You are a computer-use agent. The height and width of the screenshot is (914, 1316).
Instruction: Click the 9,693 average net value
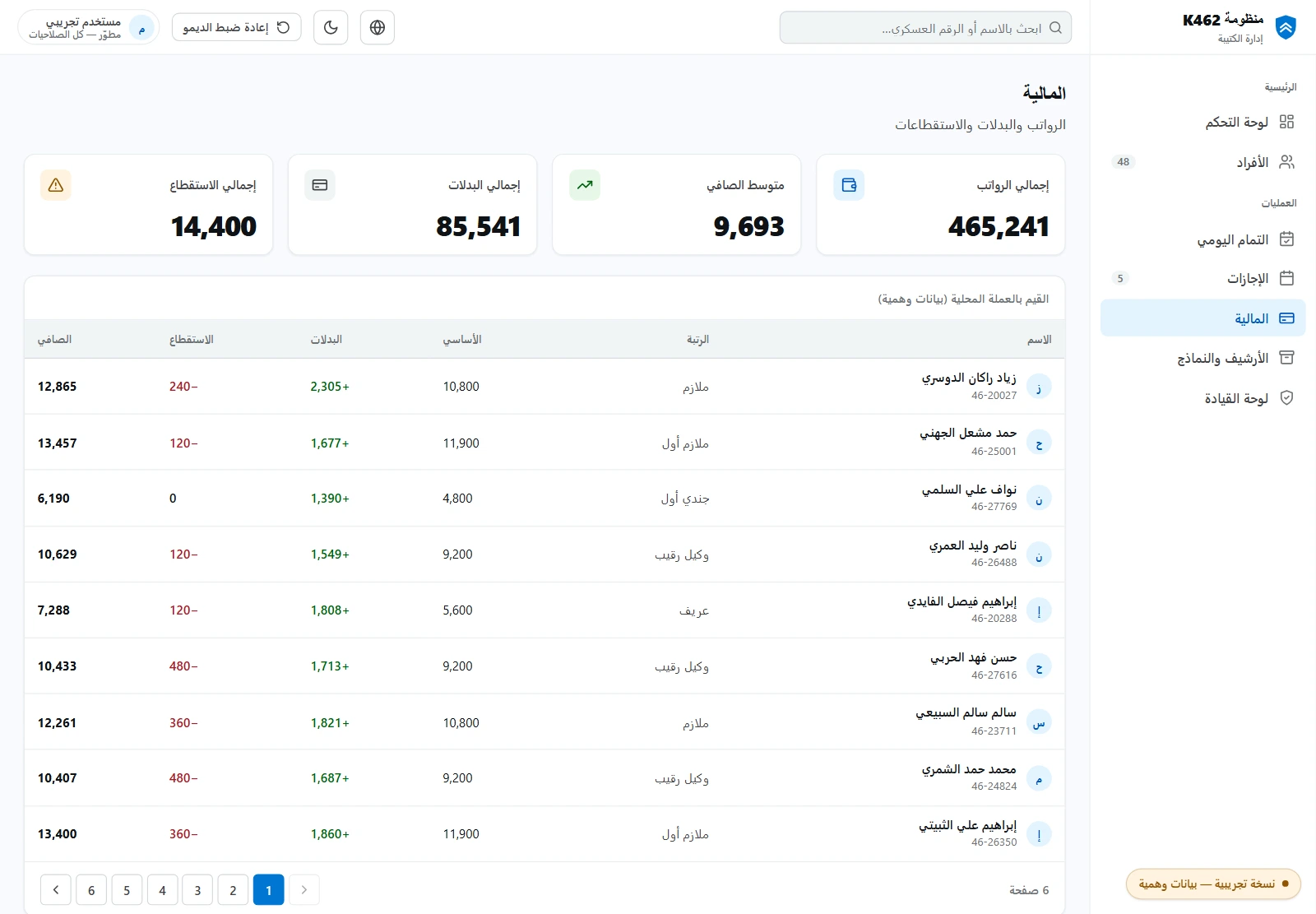(749, 226)
